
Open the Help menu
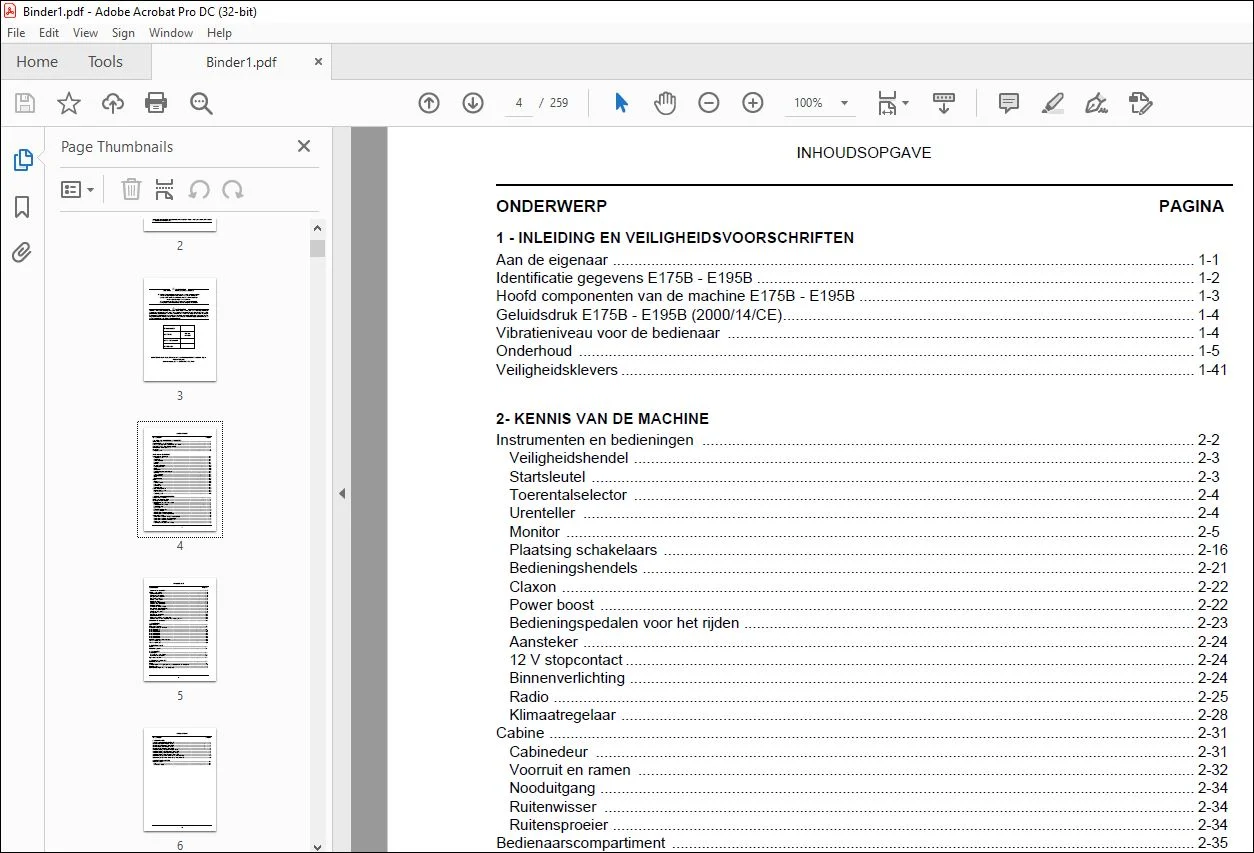(219, 33)
